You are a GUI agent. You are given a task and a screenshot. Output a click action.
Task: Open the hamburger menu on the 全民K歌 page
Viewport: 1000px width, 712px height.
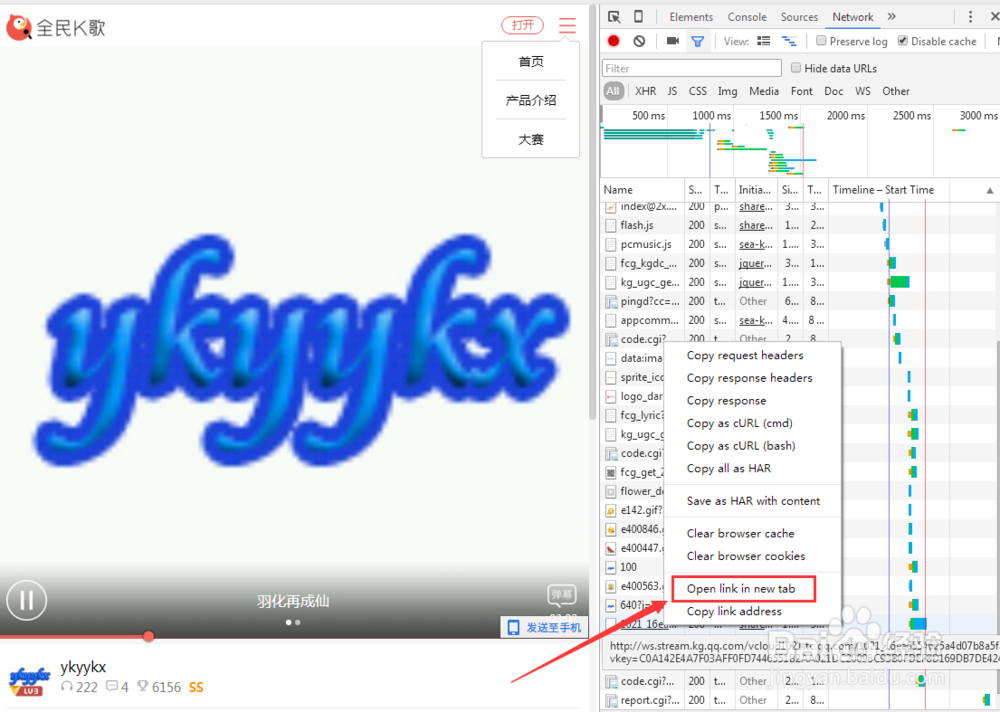coord(567,25)
